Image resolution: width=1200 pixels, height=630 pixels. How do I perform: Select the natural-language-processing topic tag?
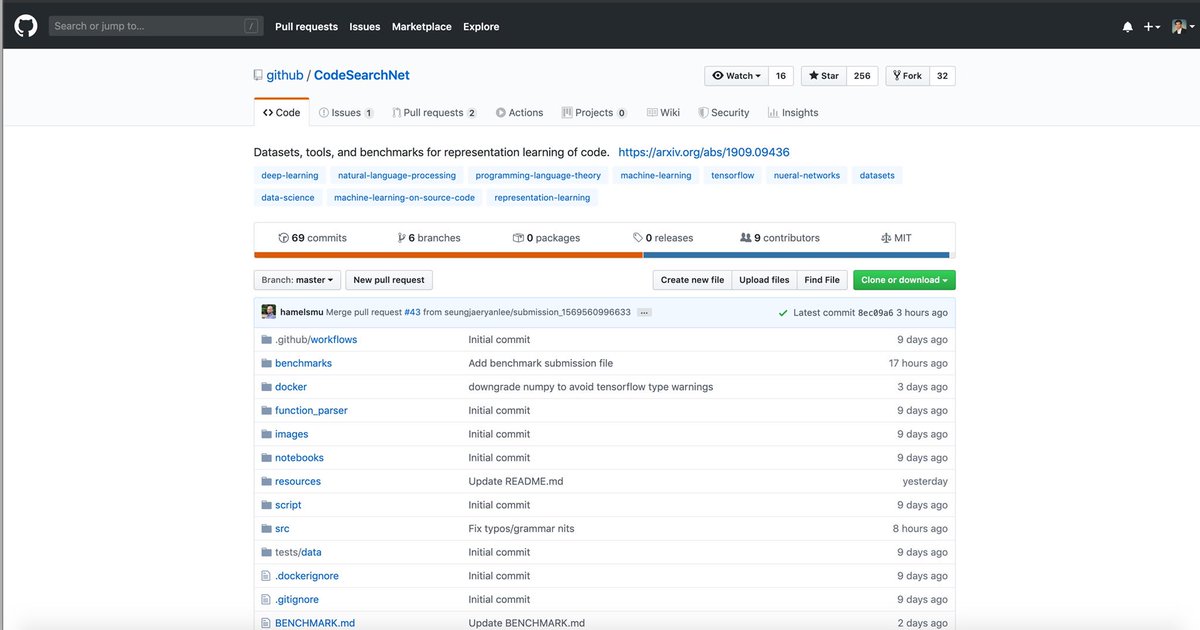[x=397, y=175]
